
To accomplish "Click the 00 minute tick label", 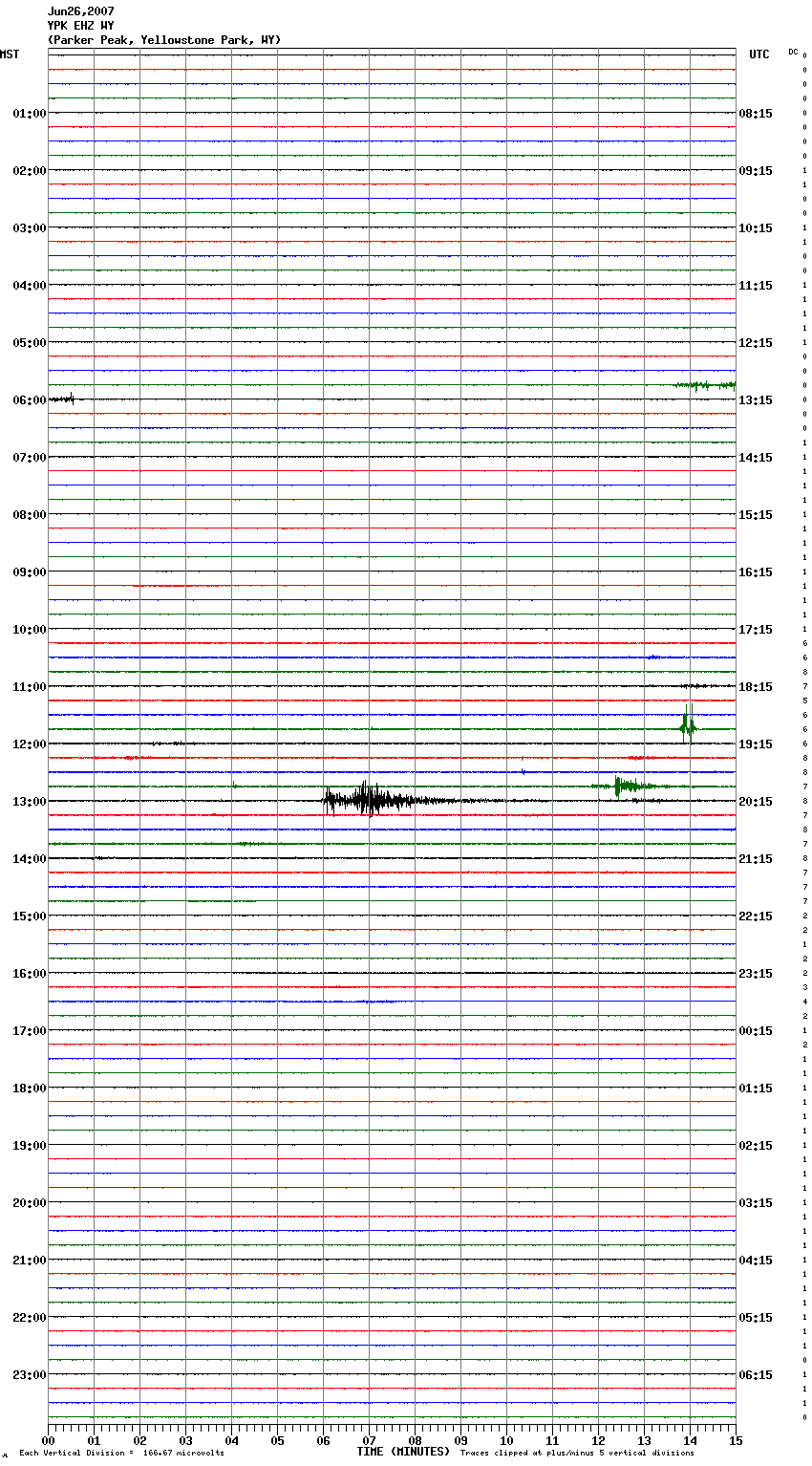I will [48, 1440].
